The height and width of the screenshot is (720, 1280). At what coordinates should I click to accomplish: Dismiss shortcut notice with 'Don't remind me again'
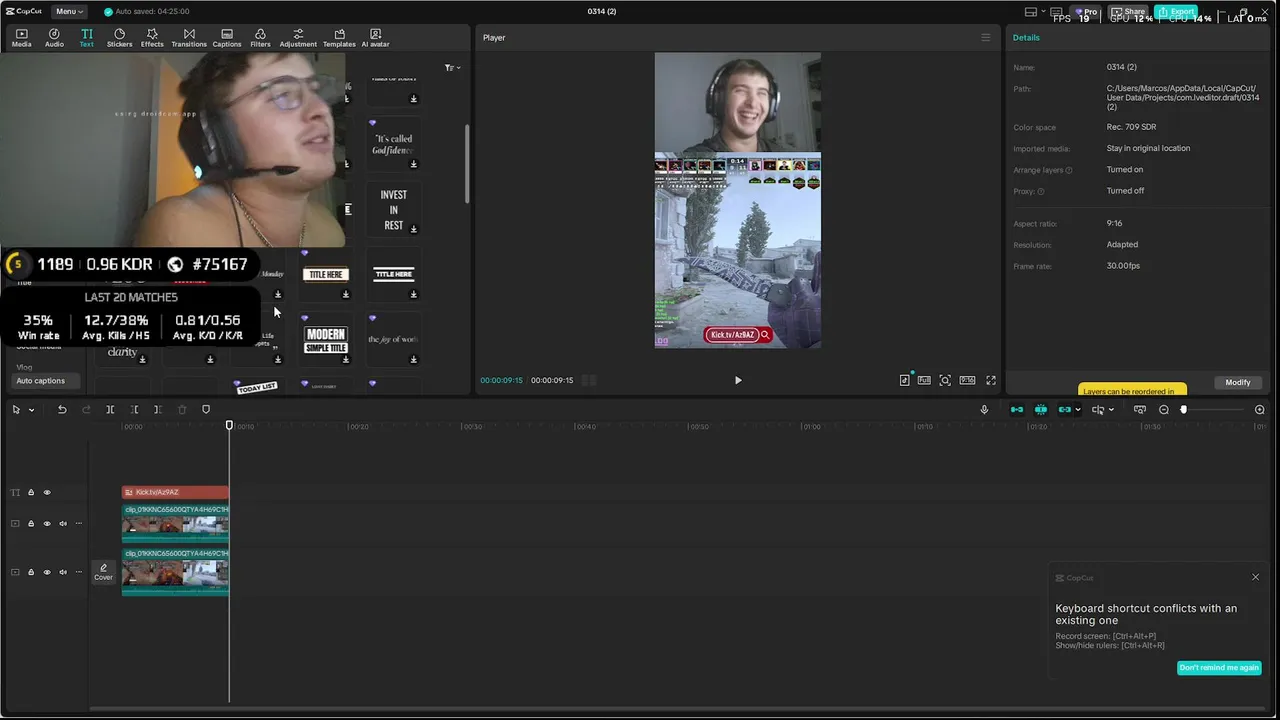coord(1219,668)
